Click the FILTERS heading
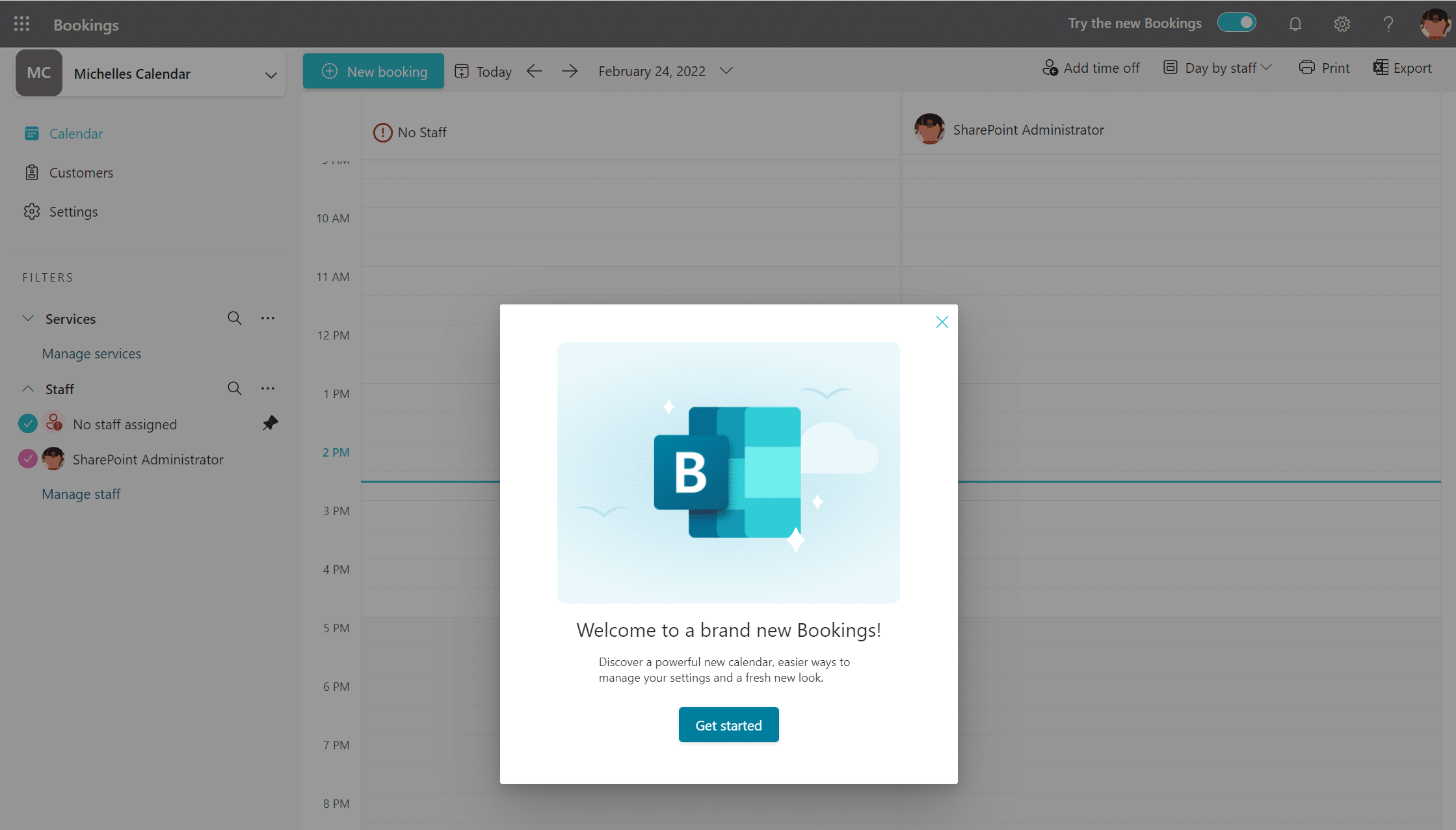Image resolution: width=1456 pixels, height=830 pixels. (x=47, y=277)
